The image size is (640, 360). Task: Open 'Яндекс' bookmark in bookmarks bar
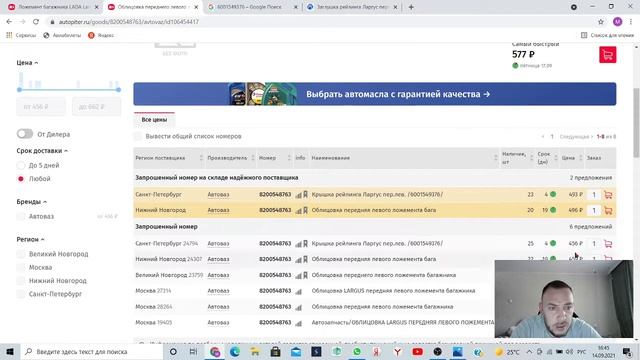coord(101,36)
